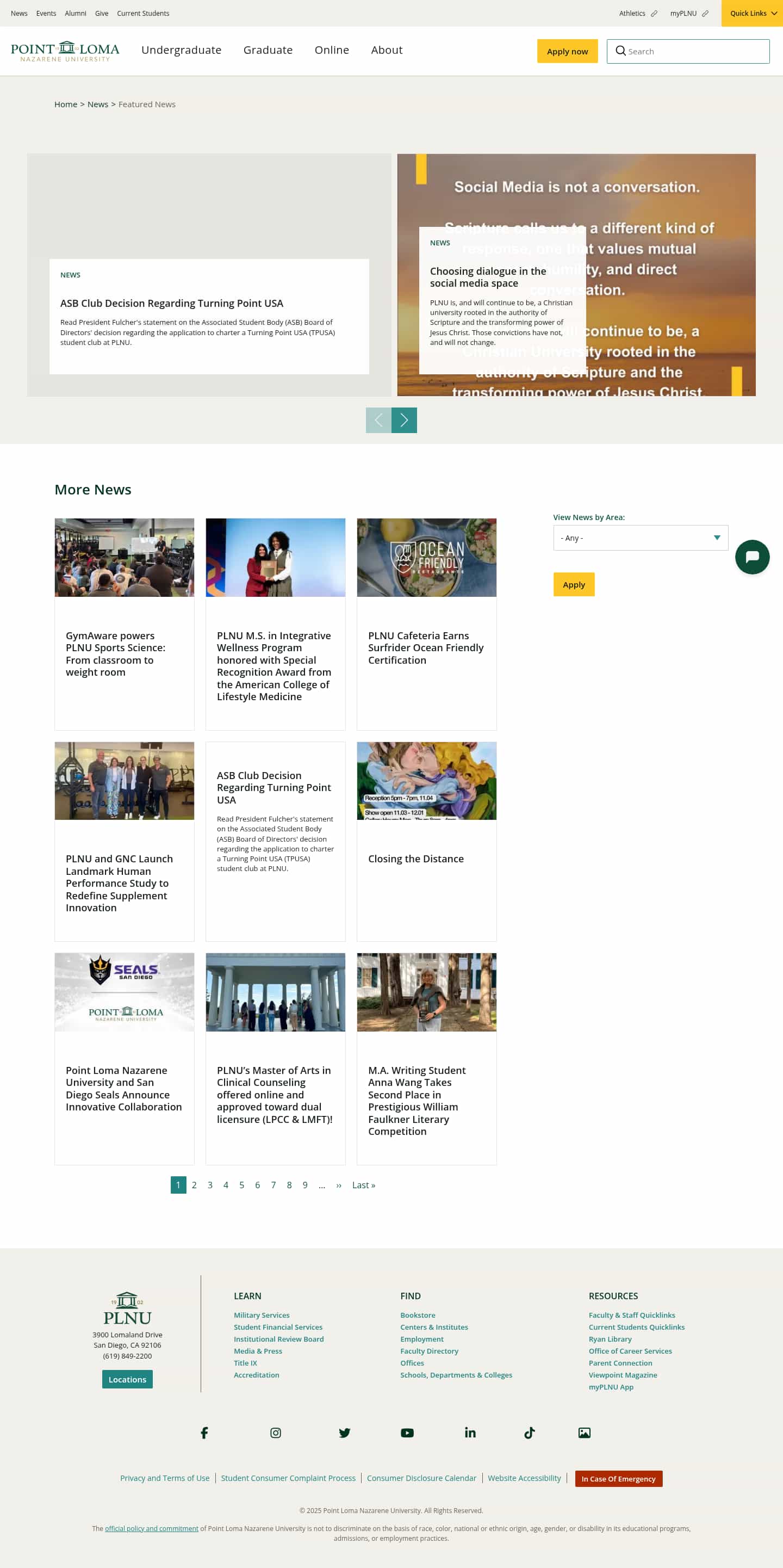783x1568 pixels.
Task: Open the Undergraduate menu
Action: pyautogui.click(x=181, y=50)
